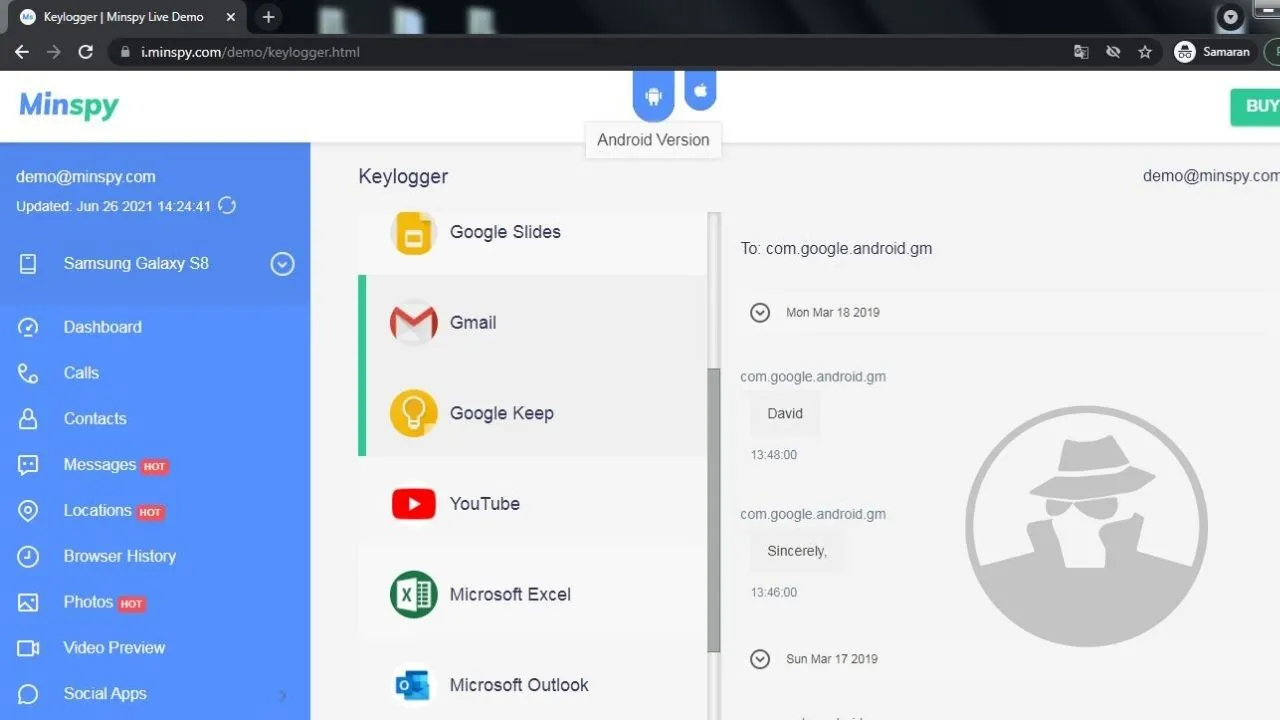The width and height of the screenshot is (1280, 720).
Task: Click the 13:48:00 timestamp
Action: 774,455
